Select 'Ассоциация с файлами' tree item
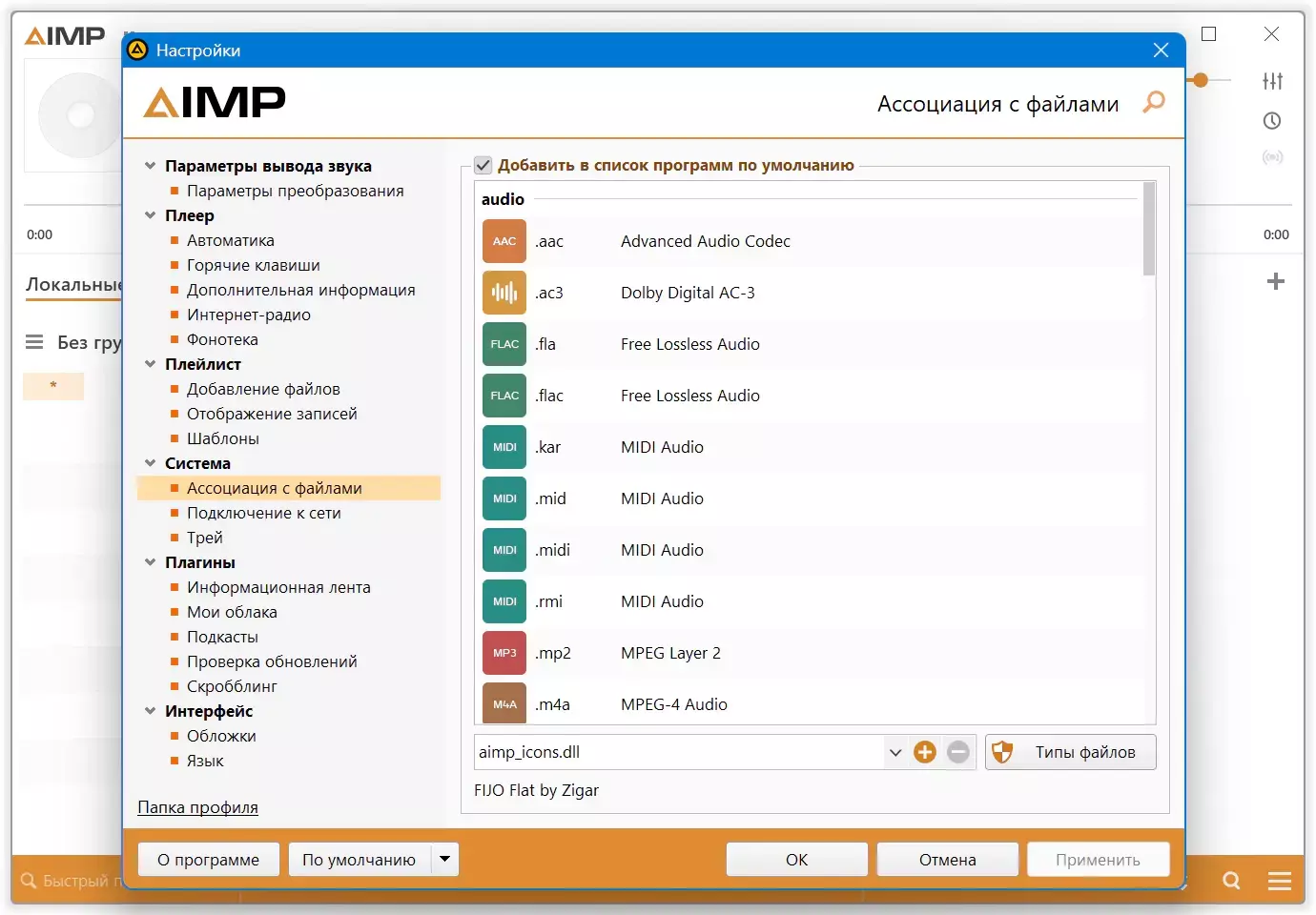The width and height of the screenshot is (1316, 915). pyautogui.click(x=289, y=488)
